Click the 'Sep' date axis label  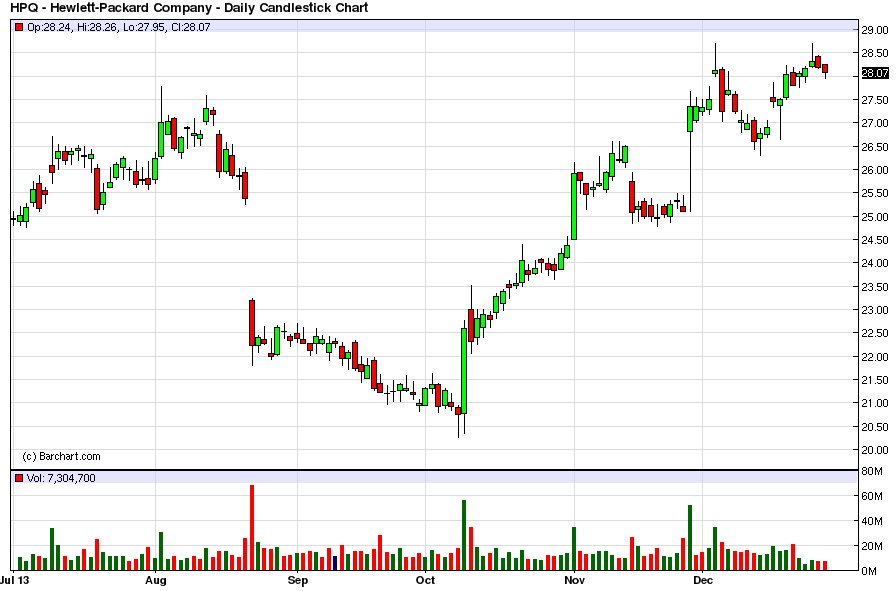298,580
